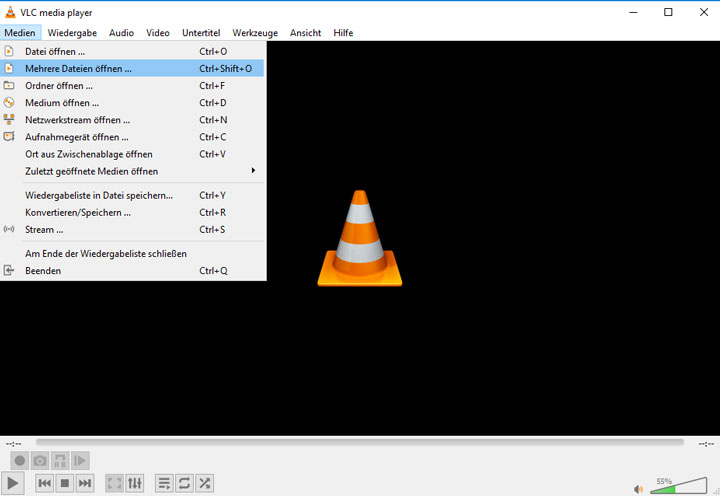720x496 pixels.
Task: Choose Ort aus Zwischenablage öffnen
Action: [x=132, y=154]
